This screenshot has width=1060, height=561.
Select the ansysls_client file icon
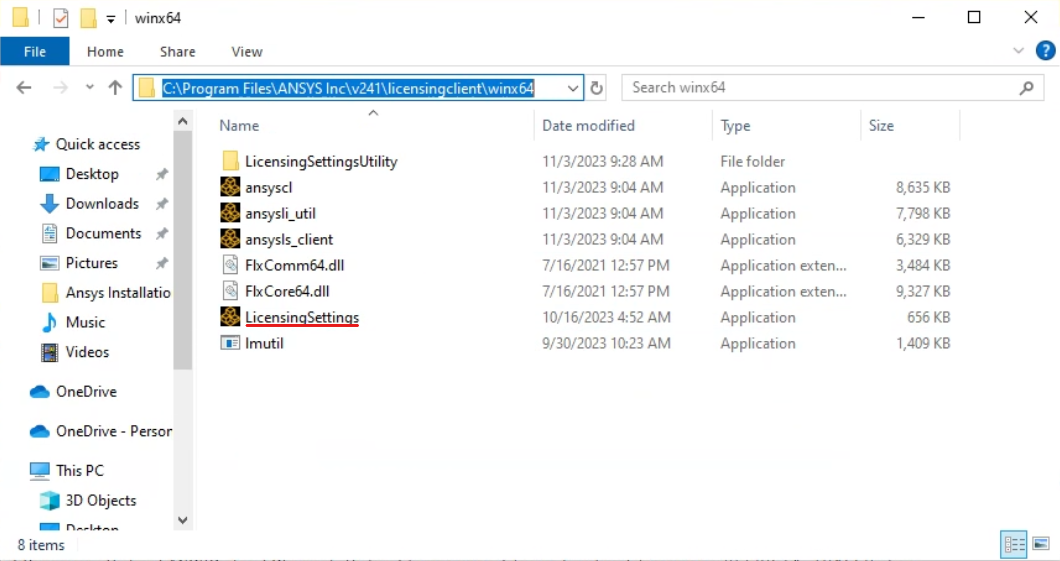coord(230,239)
